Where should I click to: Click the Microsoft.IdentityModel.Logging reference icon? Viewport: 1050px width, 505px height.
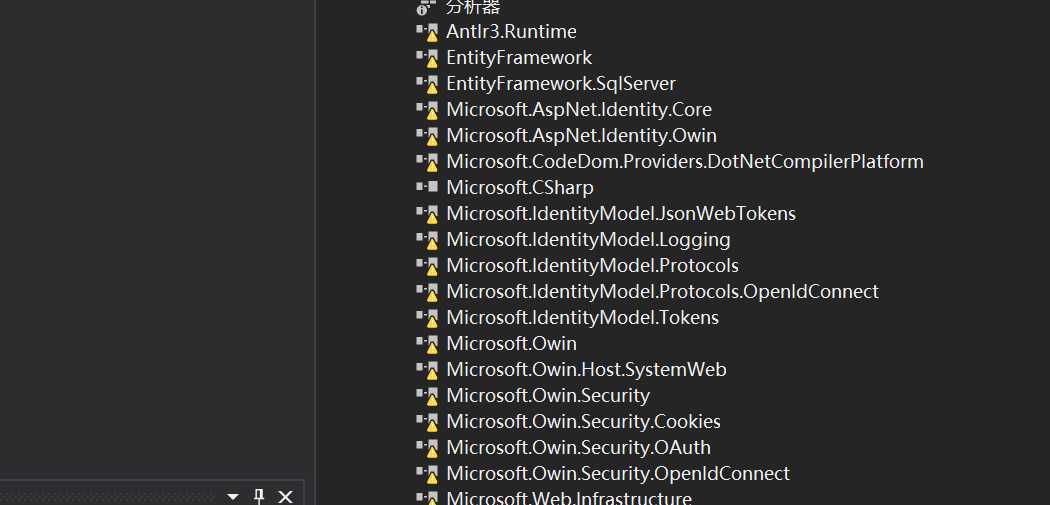click(427, 240)
